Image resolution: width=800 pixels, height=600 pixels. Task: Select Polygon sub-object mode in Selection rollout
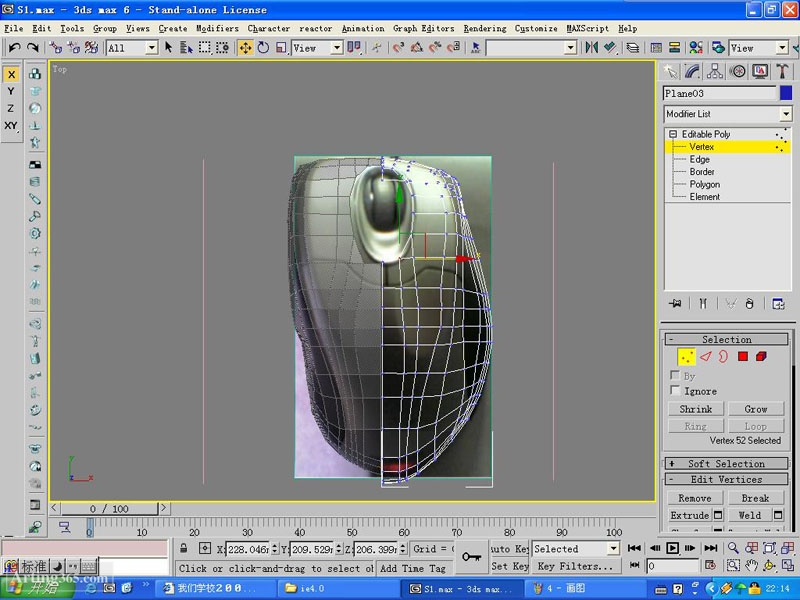tap(742, 357)
